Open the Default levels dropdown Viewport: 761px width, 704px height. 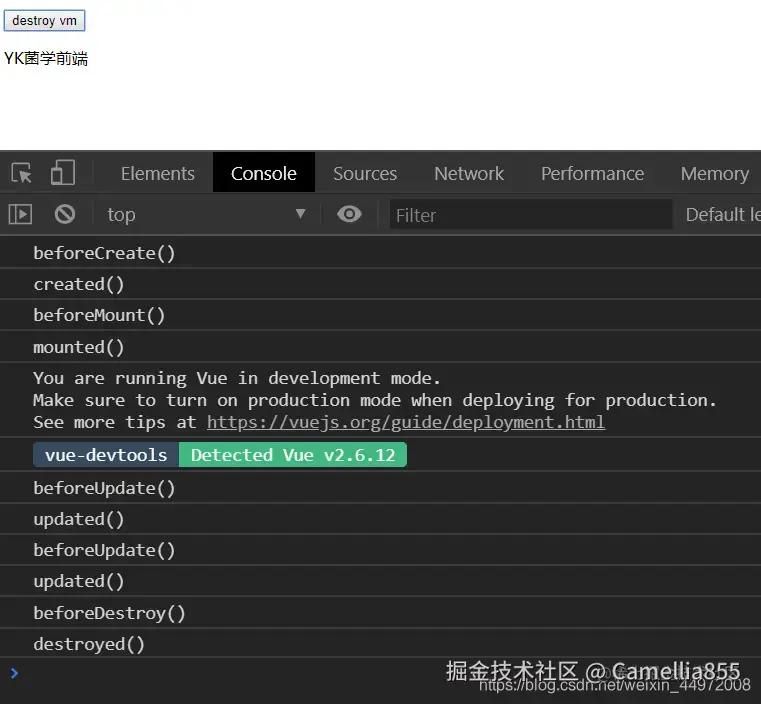[722, 214]
